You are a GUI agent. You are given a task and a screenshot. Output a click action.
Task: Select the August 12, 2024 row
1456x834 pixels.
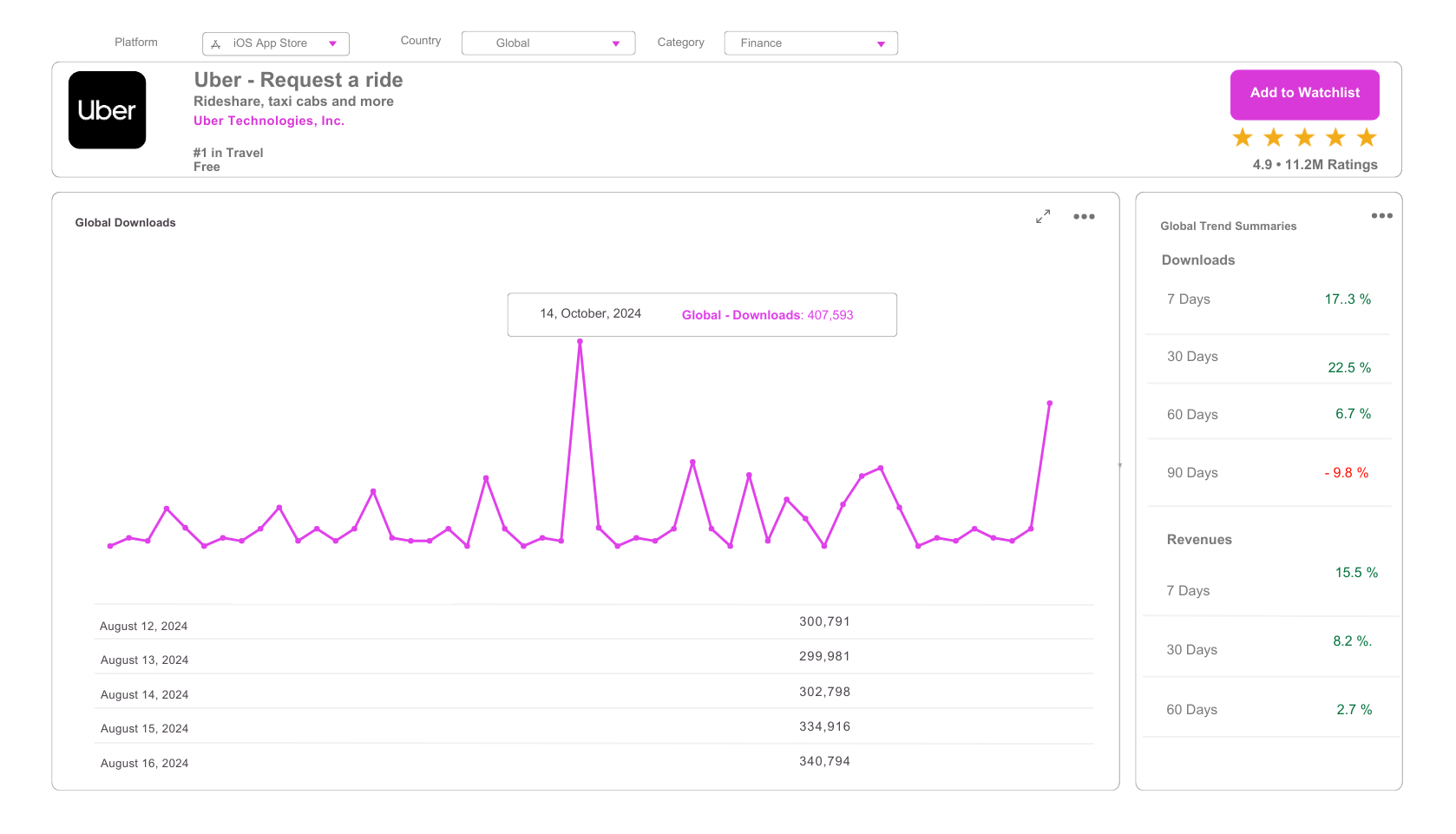594,622
